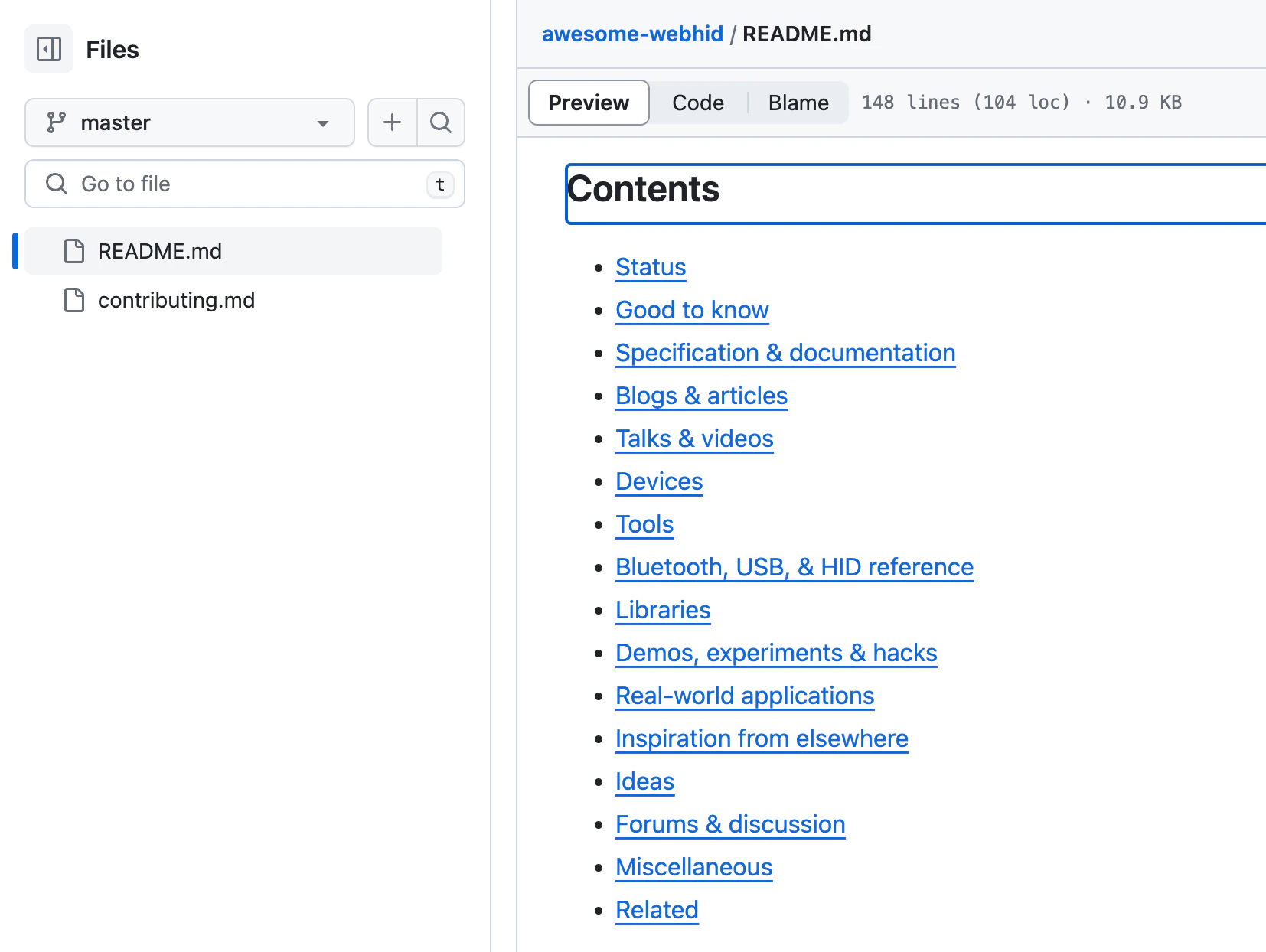This screenshot has height=952, width=1266.
Task: Click the 148 lines file info text
Action: coord(1021,103)
